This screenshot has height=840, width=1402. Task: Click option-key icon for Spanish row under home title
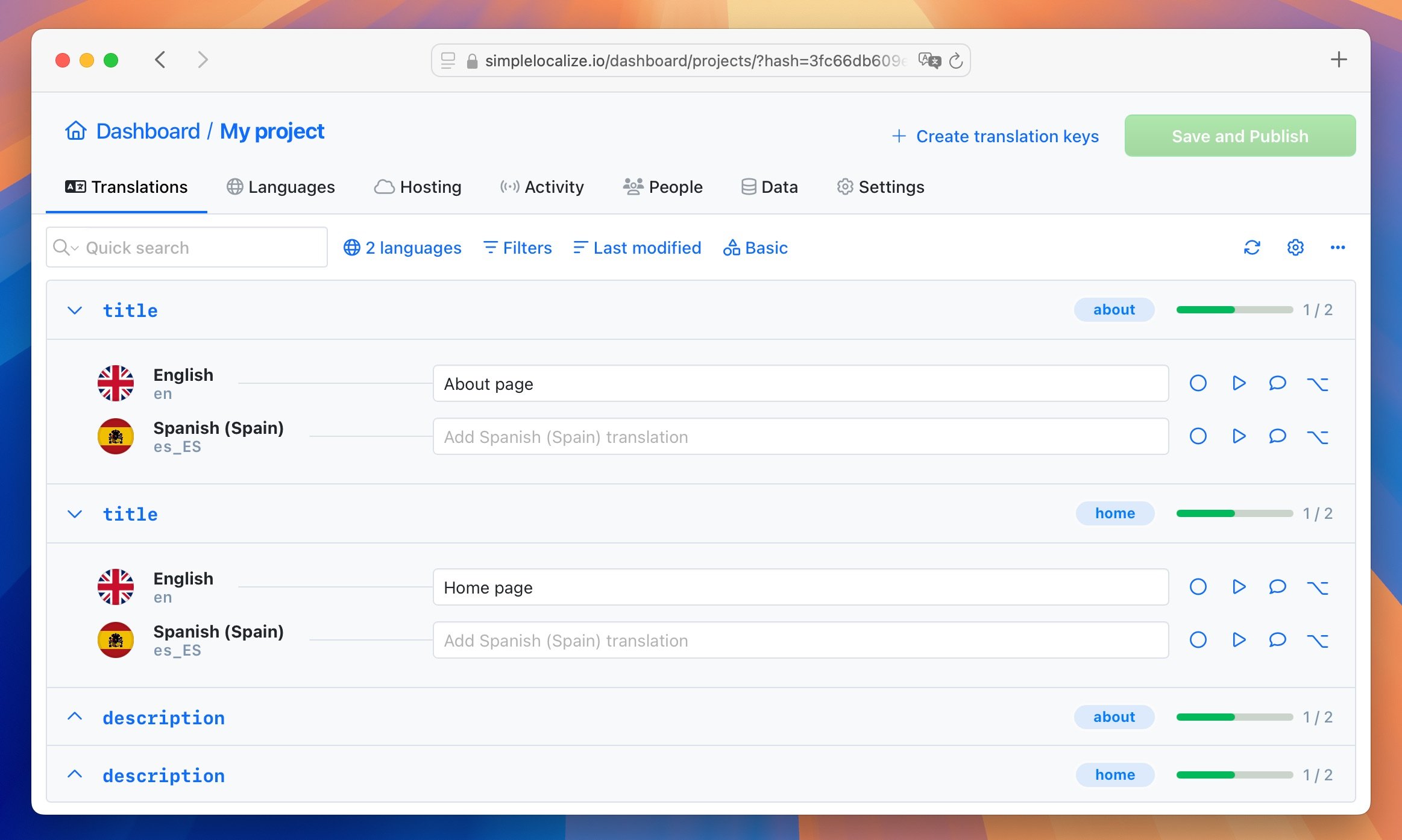click(1318, 641)
